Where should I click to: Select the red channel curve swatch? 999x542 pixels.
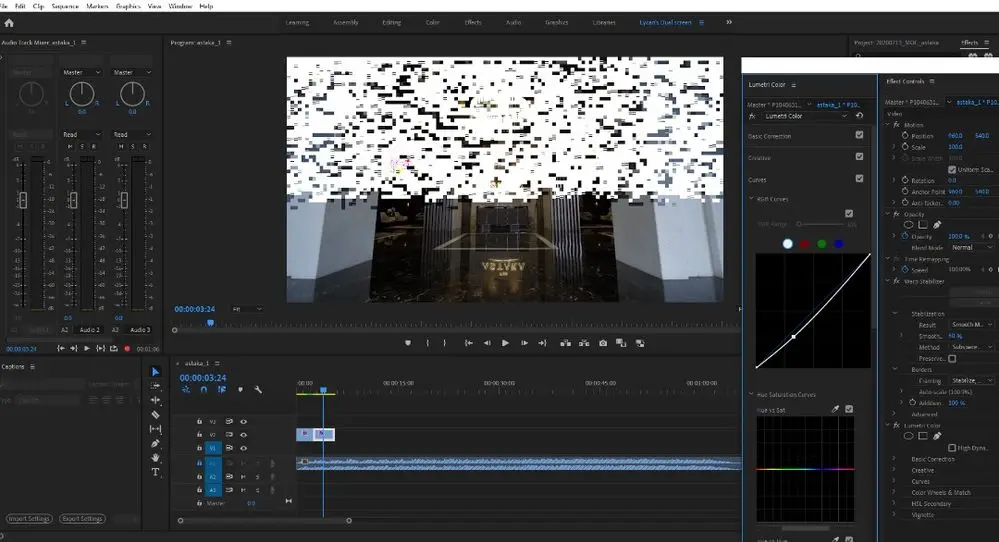coord(804,243)
